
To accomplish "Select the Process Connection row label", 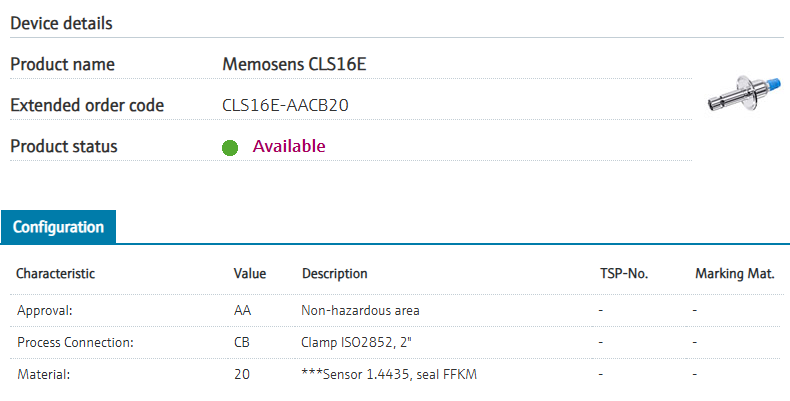I will [x=75, y=342].
